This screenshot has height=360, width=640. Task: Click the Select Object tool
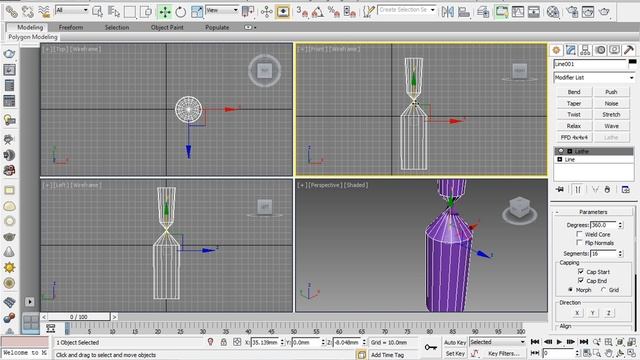pos(98,11)
